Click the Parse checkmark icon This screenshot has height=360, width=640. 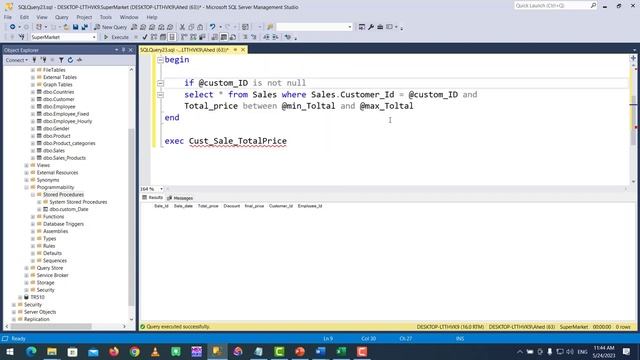[x=144, y=37]
